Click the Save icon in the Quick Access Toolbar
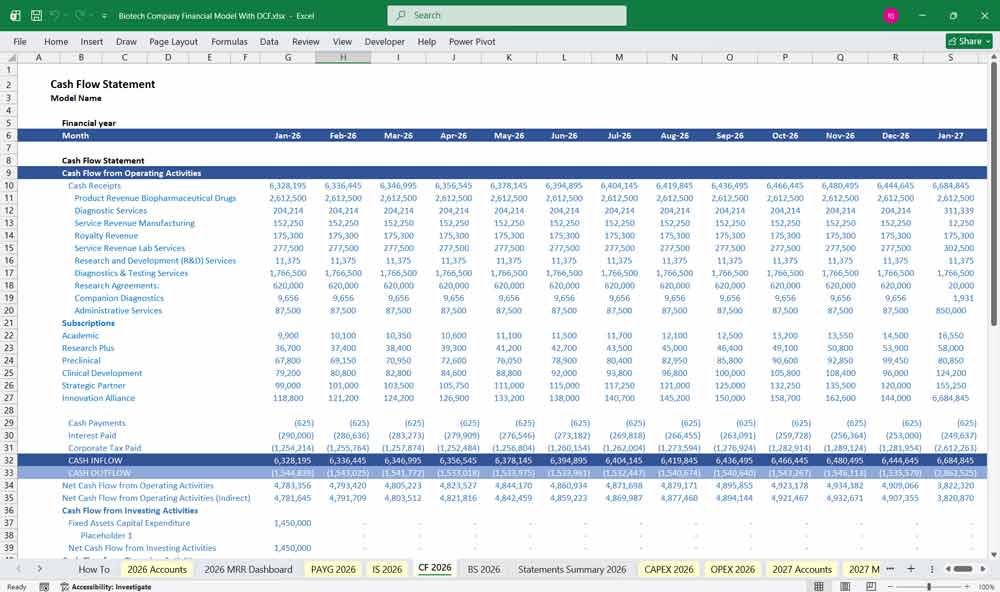The width and height of the screenshot is (1000, 592). click(x=36, y=15)
